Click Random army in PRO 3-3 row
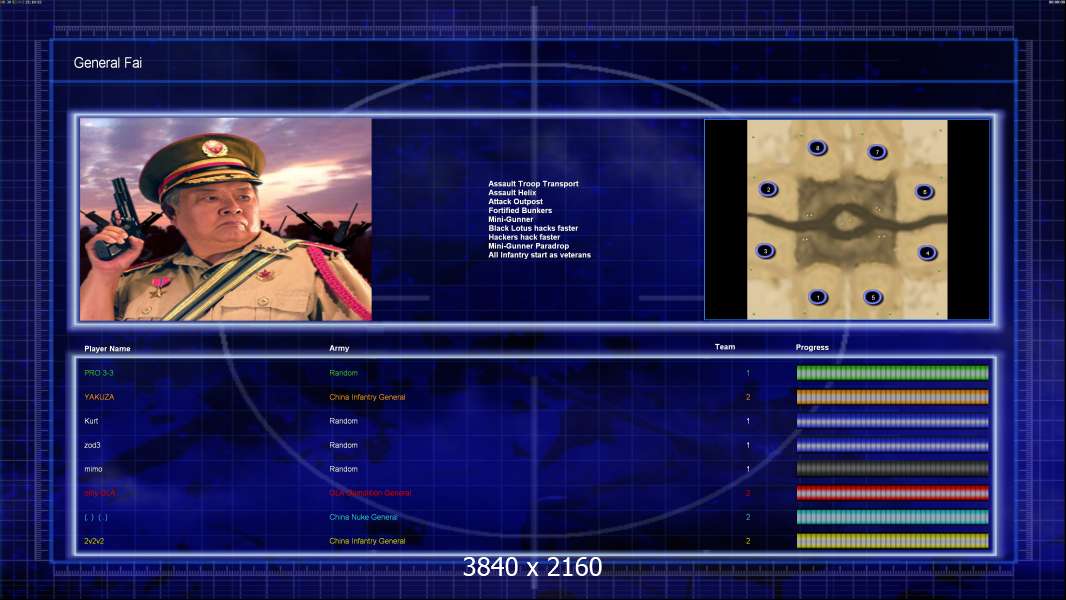 coord(343,373)
